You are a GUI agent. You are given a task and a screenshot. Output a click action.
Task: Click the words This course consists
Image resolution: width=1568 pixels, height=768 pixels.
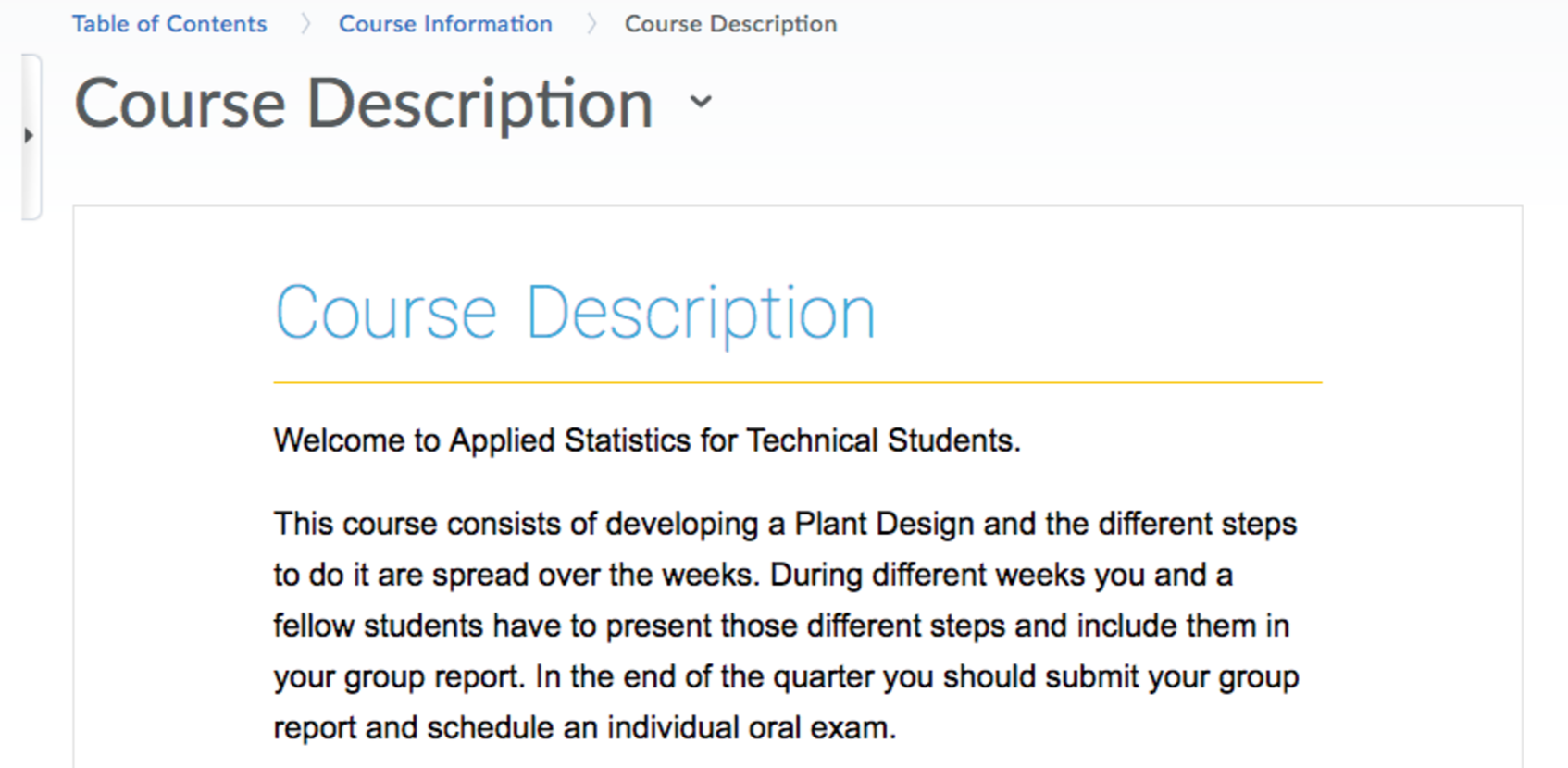tap(419, 525)
